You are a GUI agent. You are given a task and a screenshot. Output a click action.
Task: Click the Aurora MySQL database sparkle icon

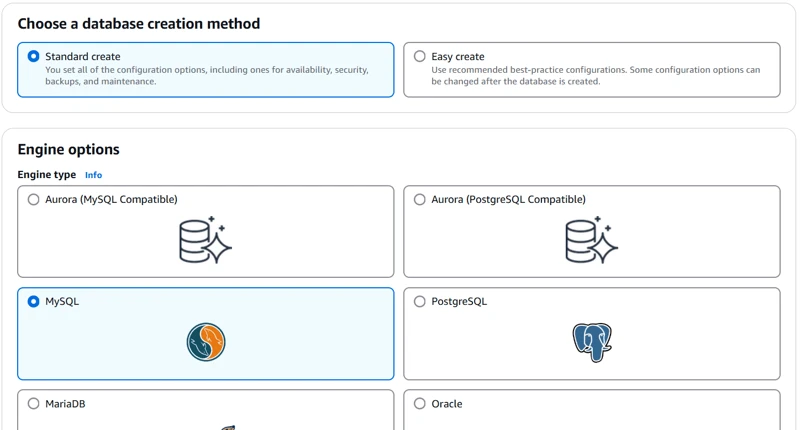click(x=205, y=240)
